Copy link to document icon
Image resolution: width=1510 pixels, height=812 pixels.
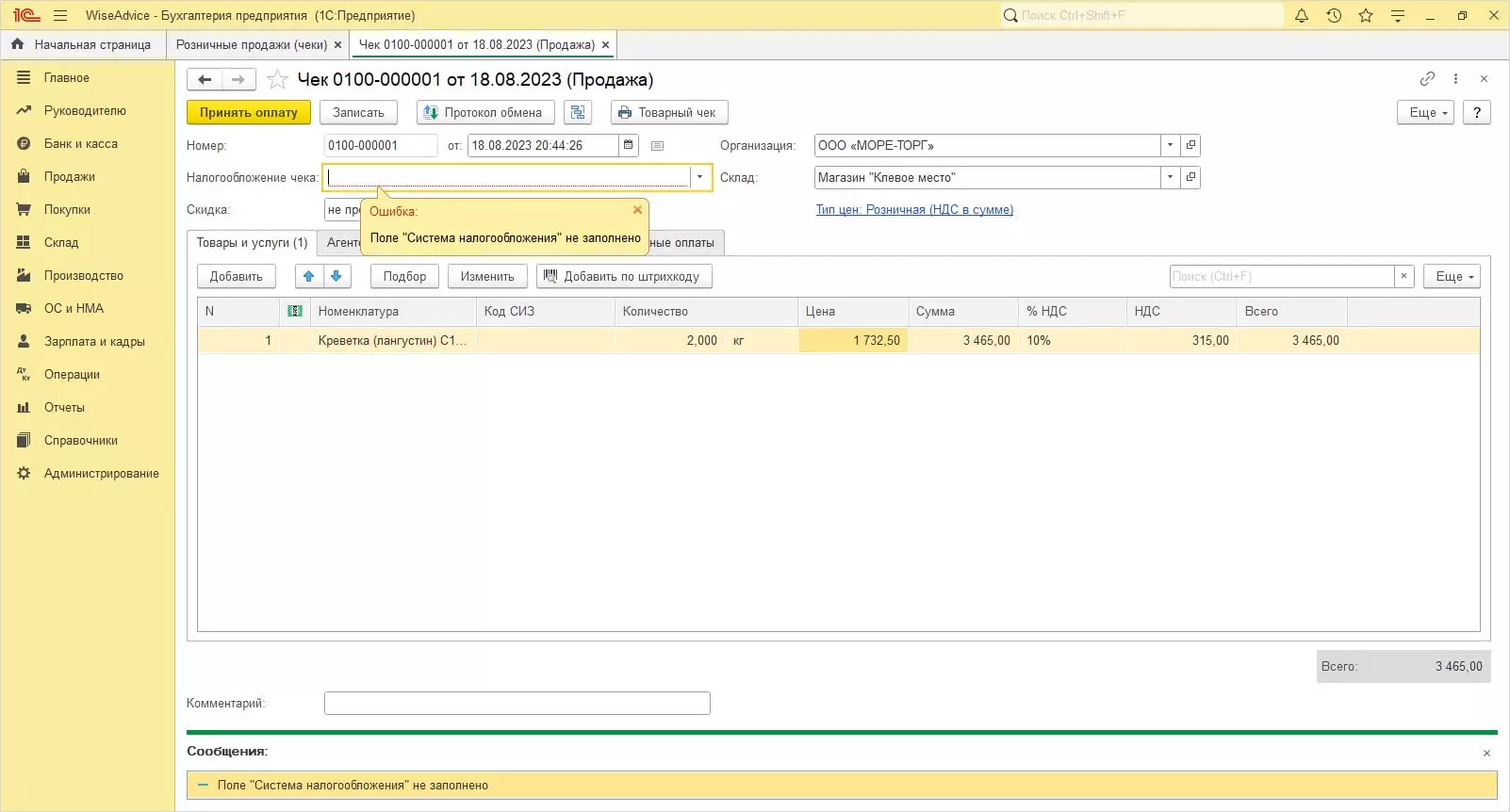click(x=1427, y=79)
